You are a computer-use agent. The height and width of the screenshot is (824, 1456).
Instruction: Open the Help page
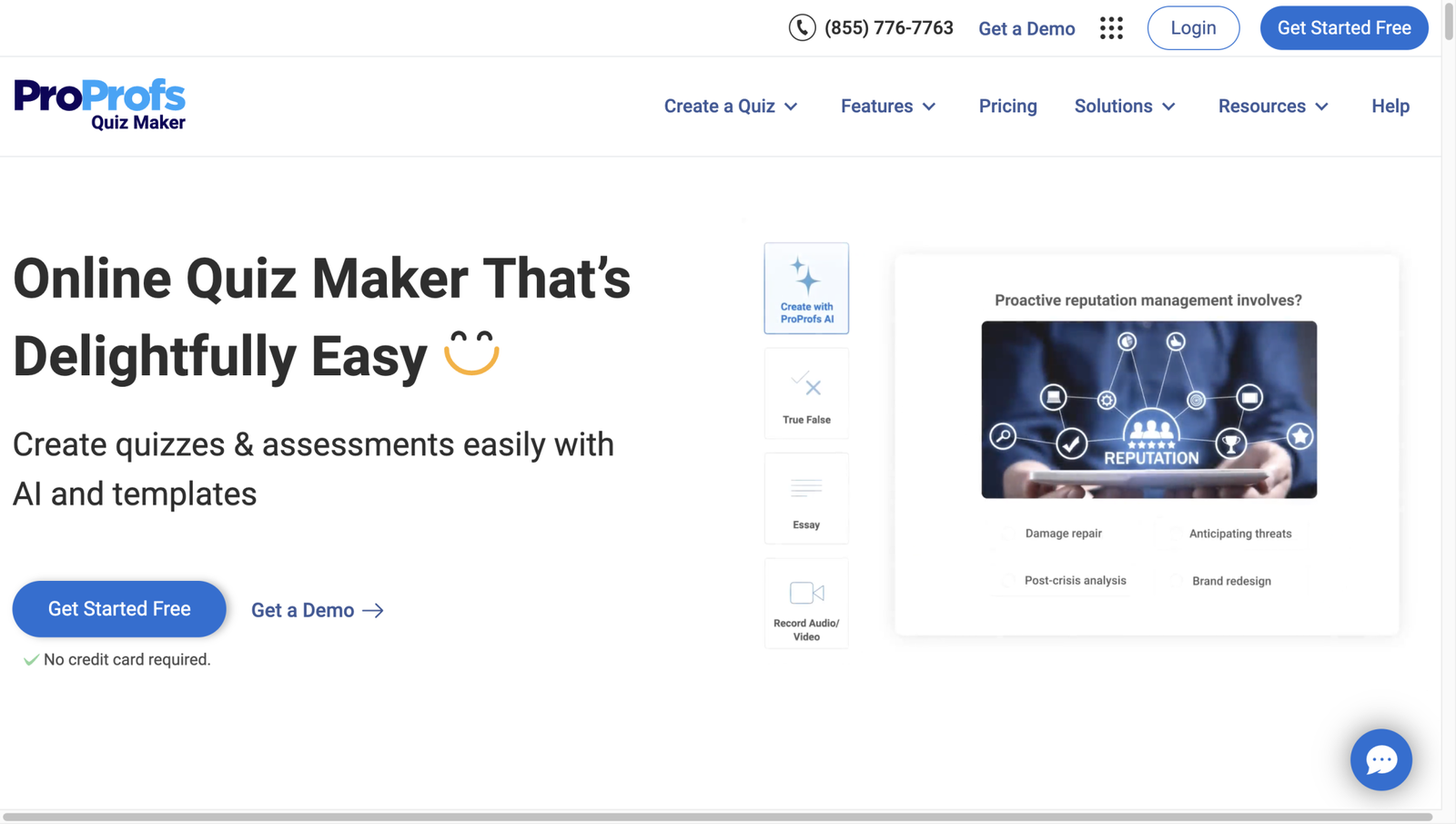(1390, 107)
